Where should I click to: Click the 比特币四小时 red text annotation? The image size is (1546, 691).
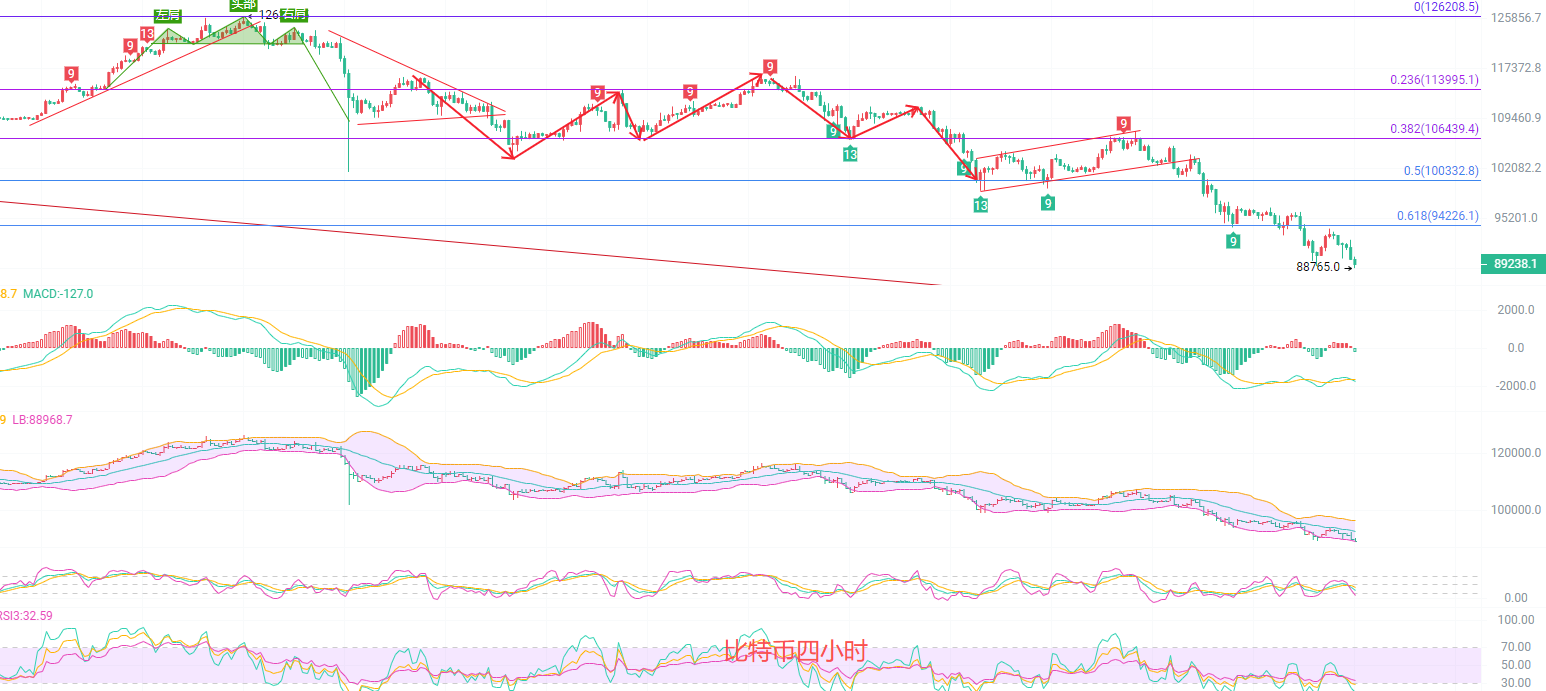pyautogui.click(x=795, y=652)
